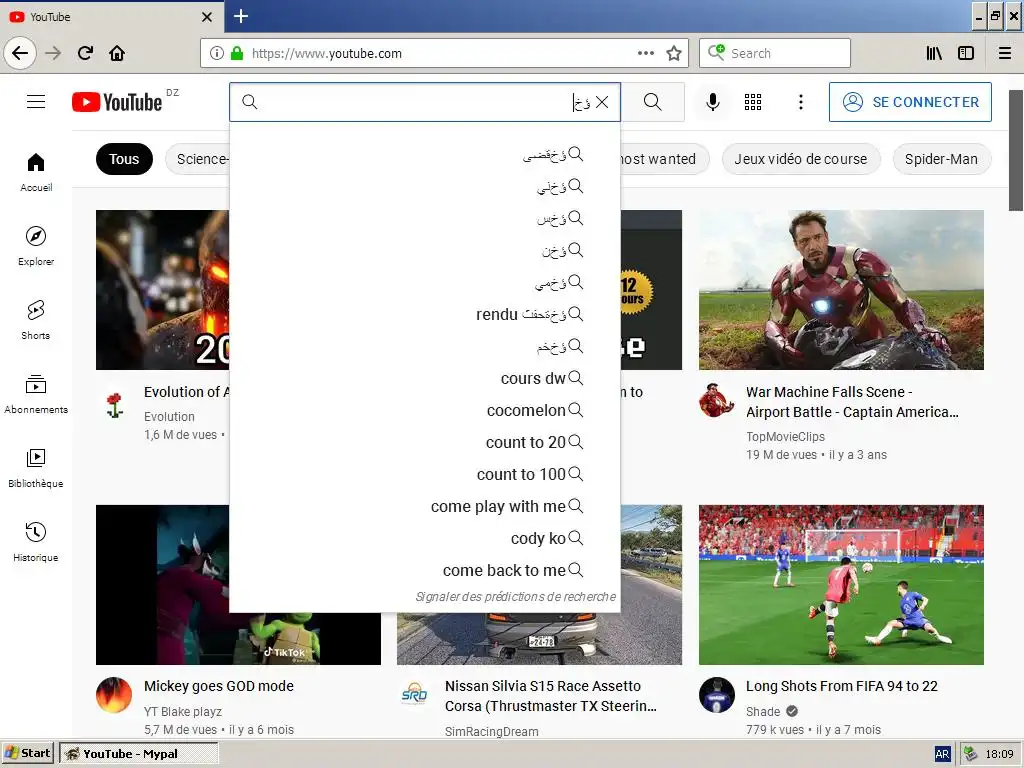The width and height of the screenshot is (1024, 768).
Task: Select the Science filter chip
Action: (x=198, y=159)
